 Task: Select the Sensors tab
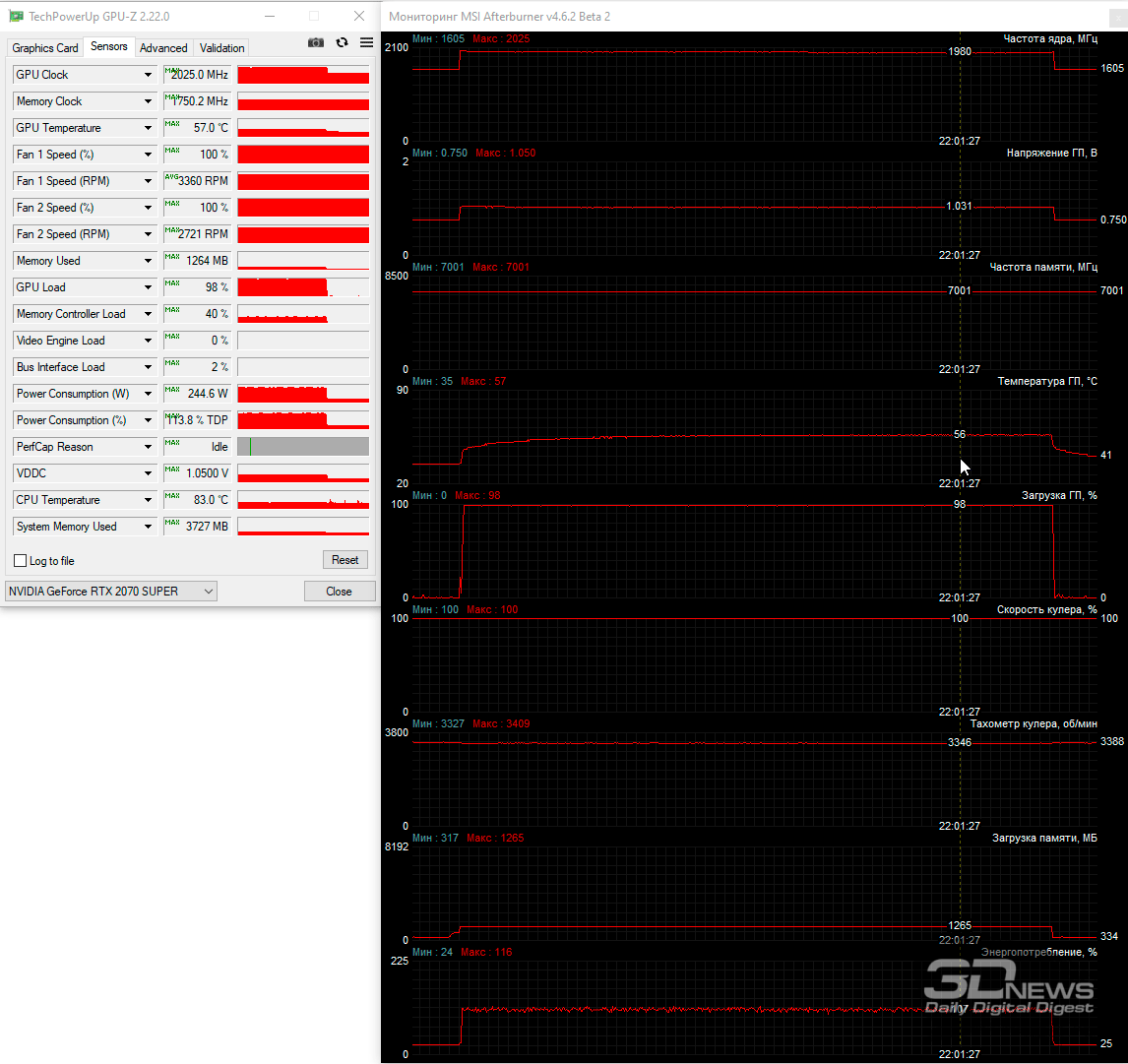[x=108, y=47]
